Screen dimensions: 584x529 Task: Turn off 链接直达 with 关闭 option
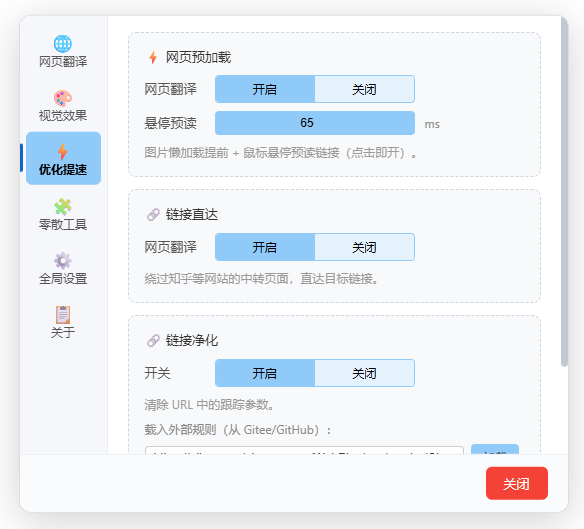[x=364, y=247]
